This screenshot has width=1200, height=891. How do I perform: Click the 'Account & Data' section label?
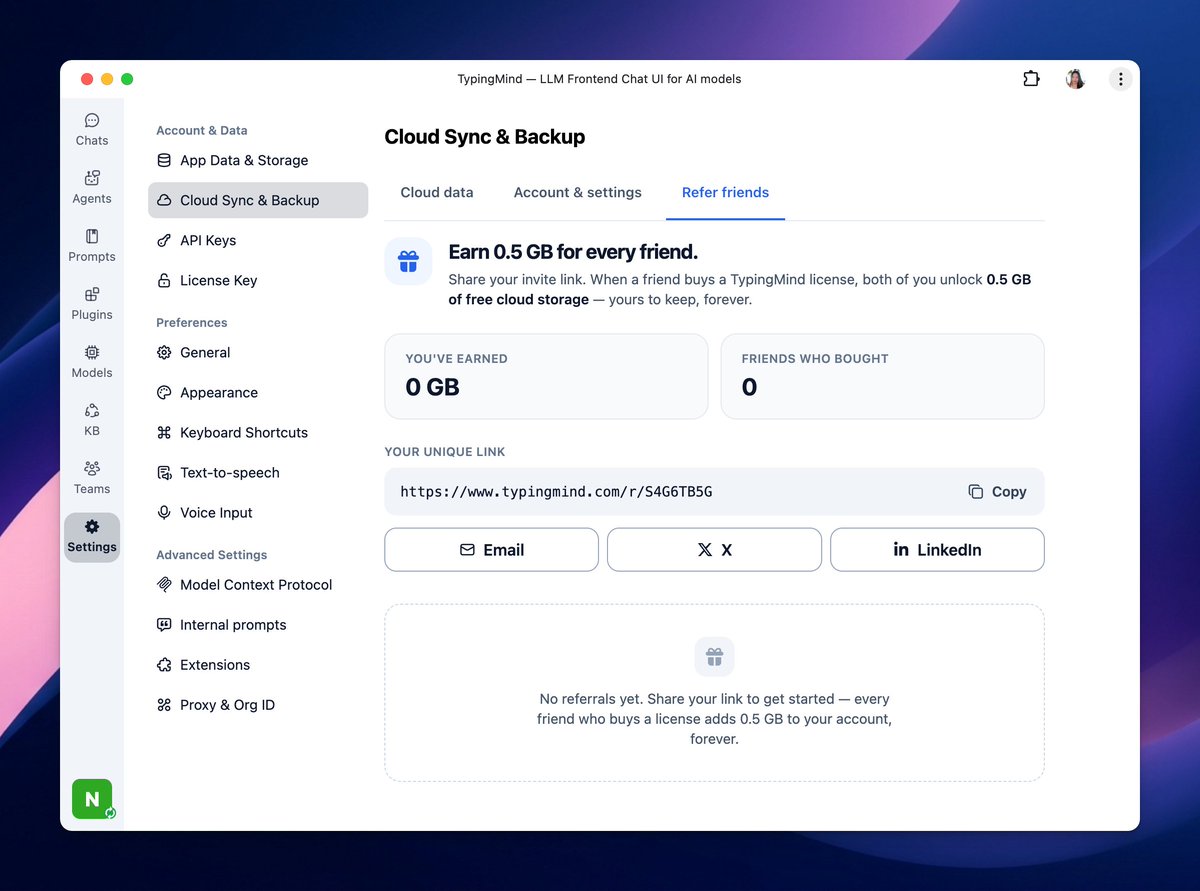[x=202, y=130]
